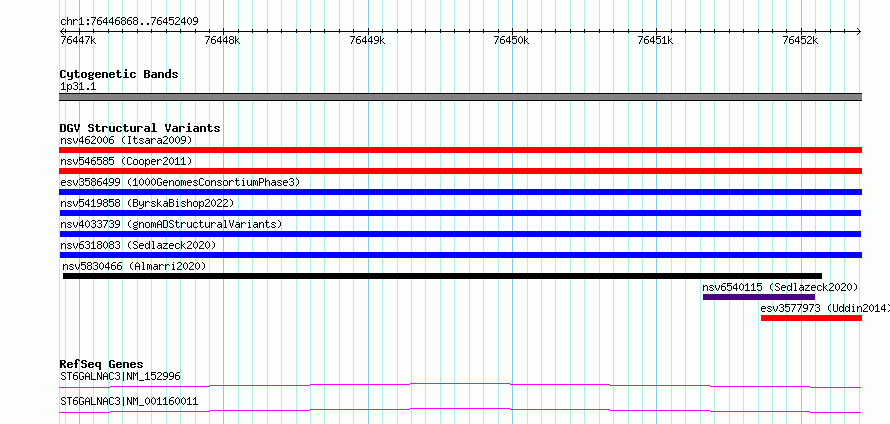Click the ST6GALNAC3|NM_152996 label
This screenshot has height=424, width=890.
[120, 376]
